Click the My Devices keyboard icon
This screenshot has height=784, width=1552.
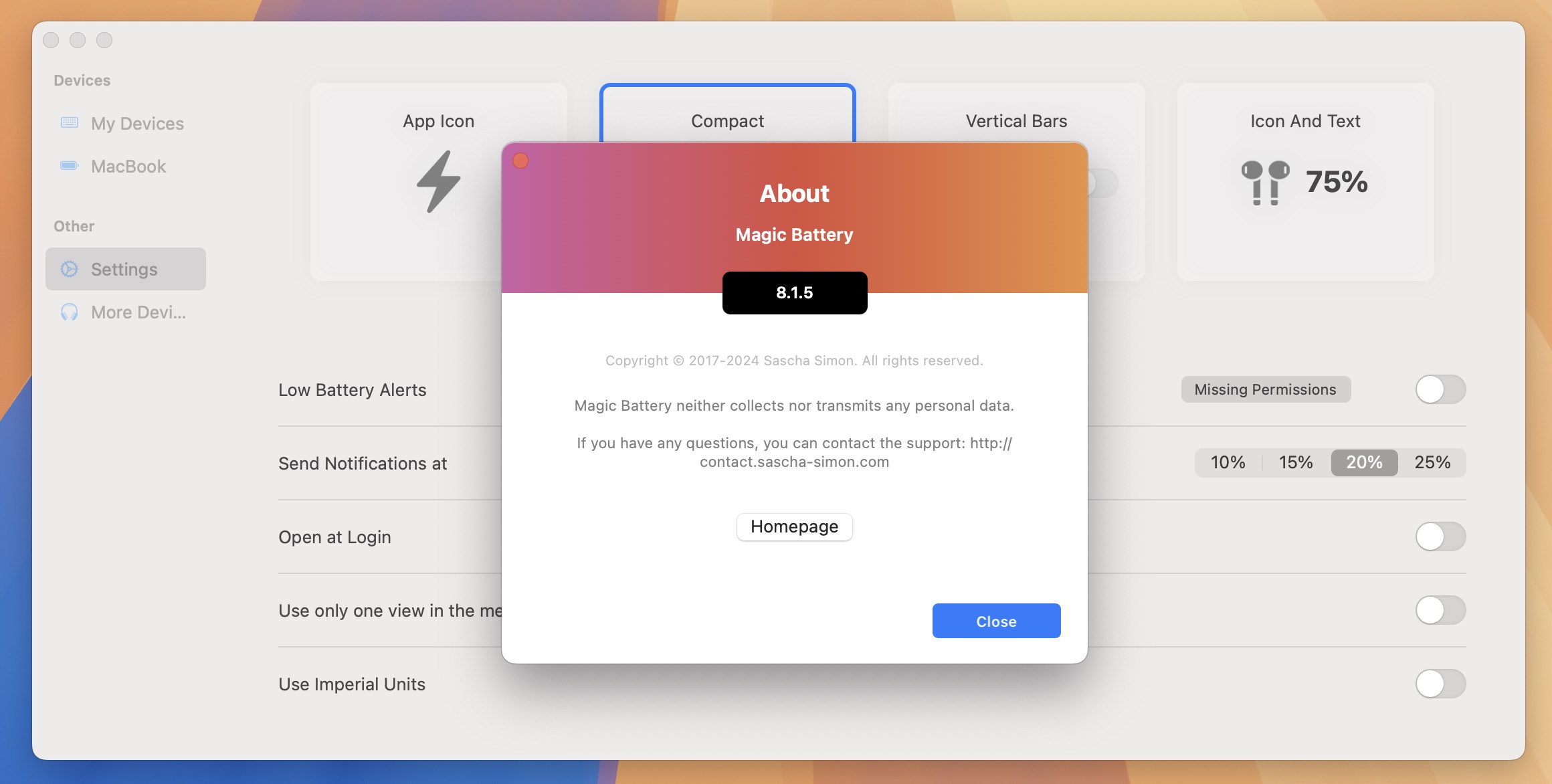[x=69, y=123]
